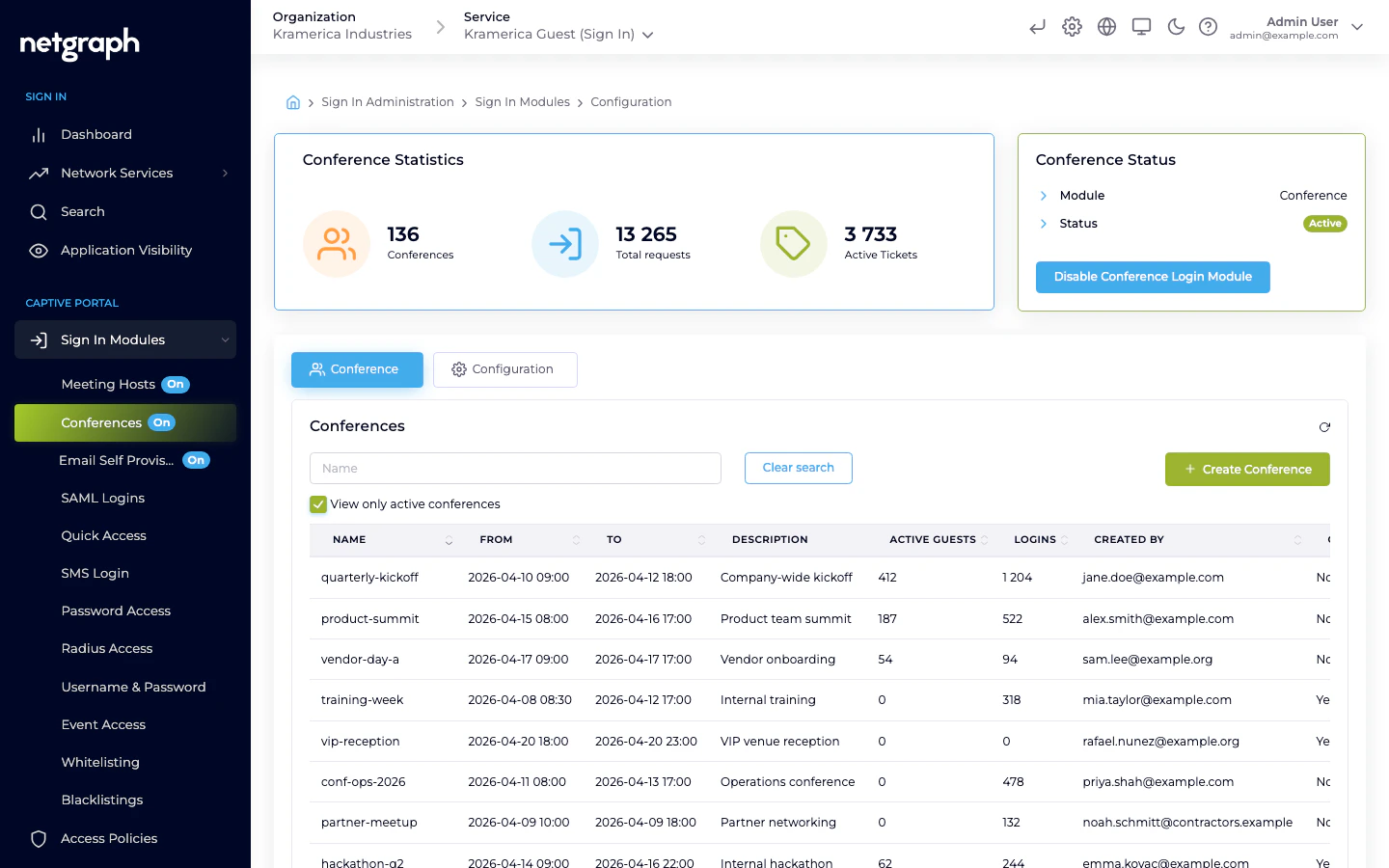Viewport: 1389px width, 868px height.
Task: Open help via the question mark icon
Action: pyautogui.click(x=1208, y=26)
